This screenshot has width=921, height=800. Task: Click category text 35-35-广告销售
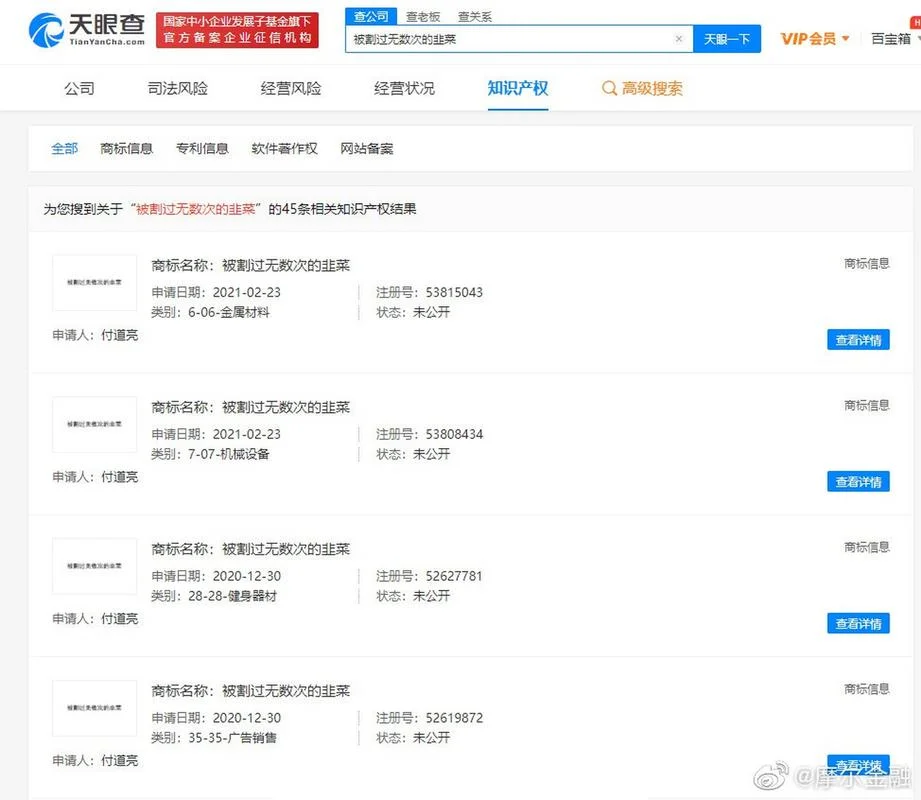[x=232, y=738]
